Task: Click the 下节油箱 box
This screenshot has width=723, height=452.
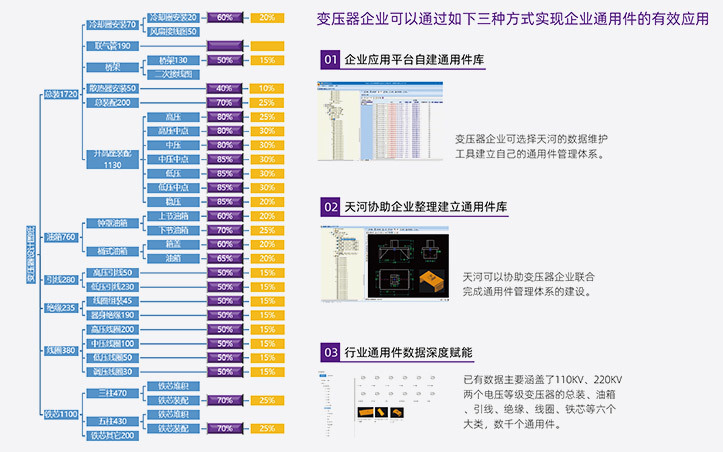Action: [x=173, y=230]
